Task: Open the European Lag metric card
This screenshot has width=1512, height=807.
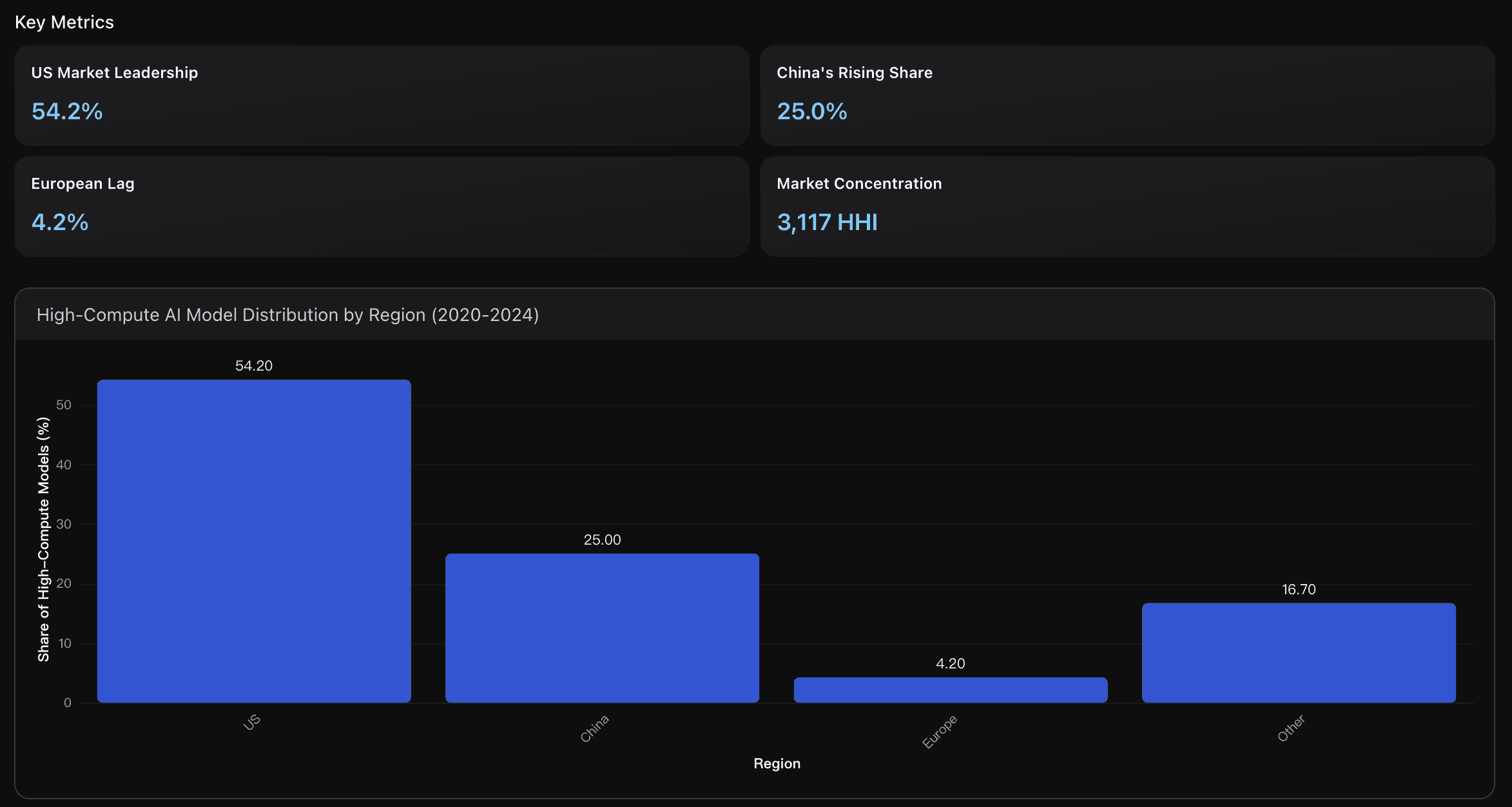Action: point(382,206)
